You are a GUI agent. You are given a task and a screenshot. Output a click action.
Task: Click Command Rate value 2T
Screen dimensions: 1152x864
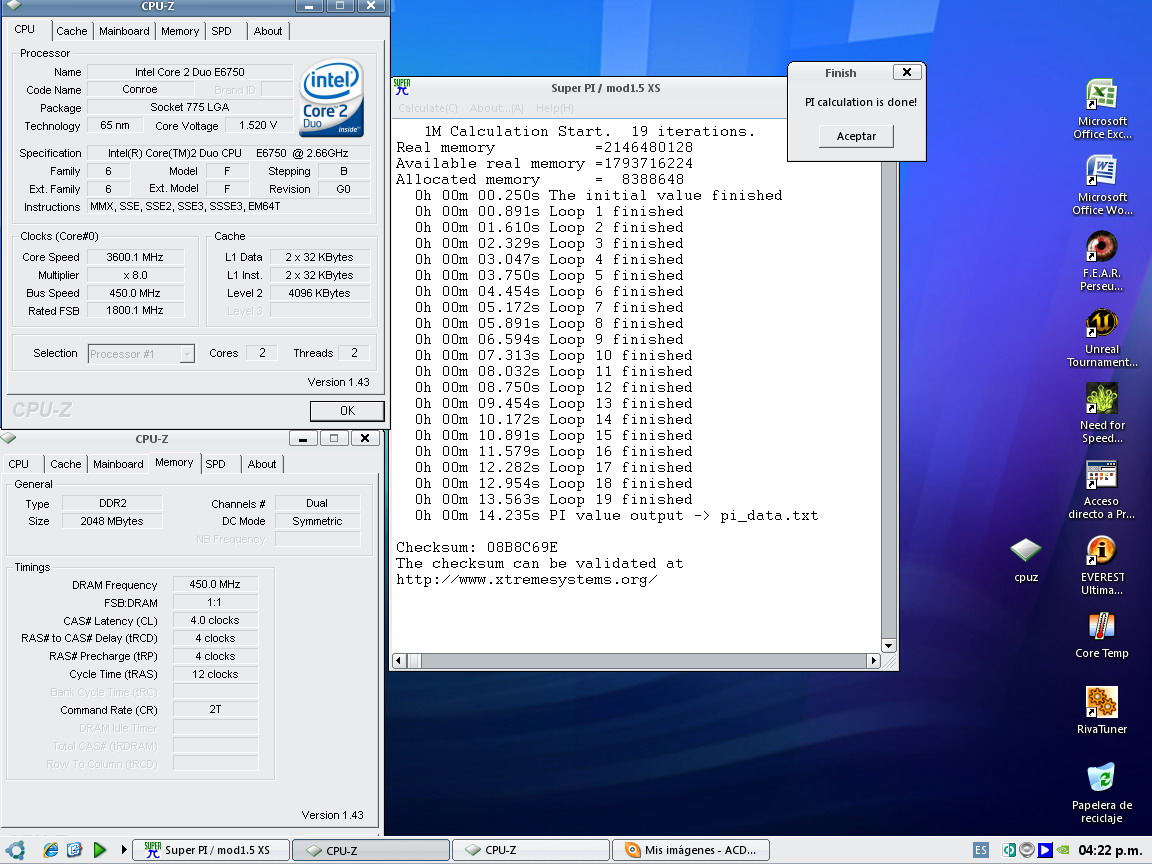[215, 709]
